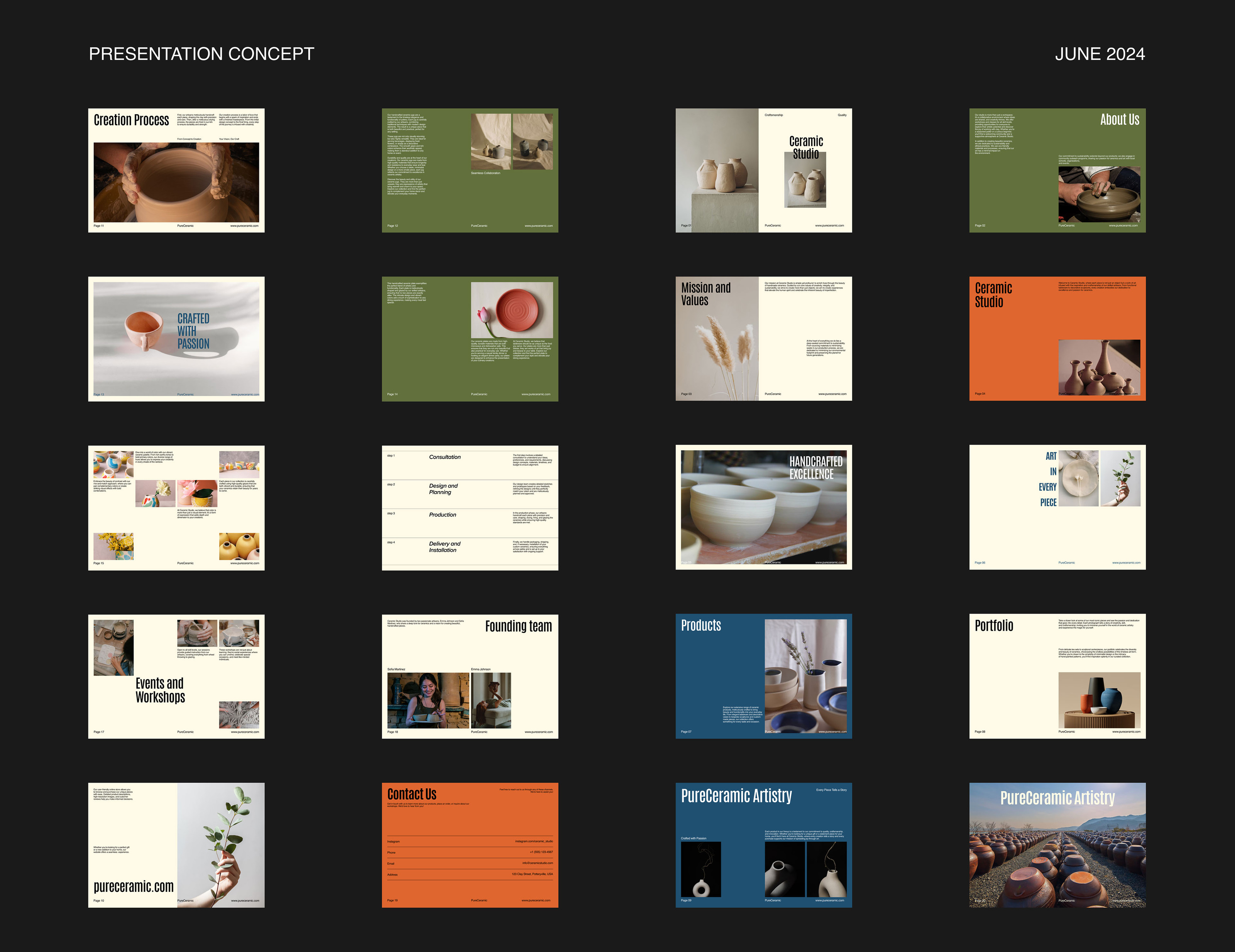Open the pureceramic.com eucalyptus slide
Viewport: 1235px width, 952px height.
[176, 845]
